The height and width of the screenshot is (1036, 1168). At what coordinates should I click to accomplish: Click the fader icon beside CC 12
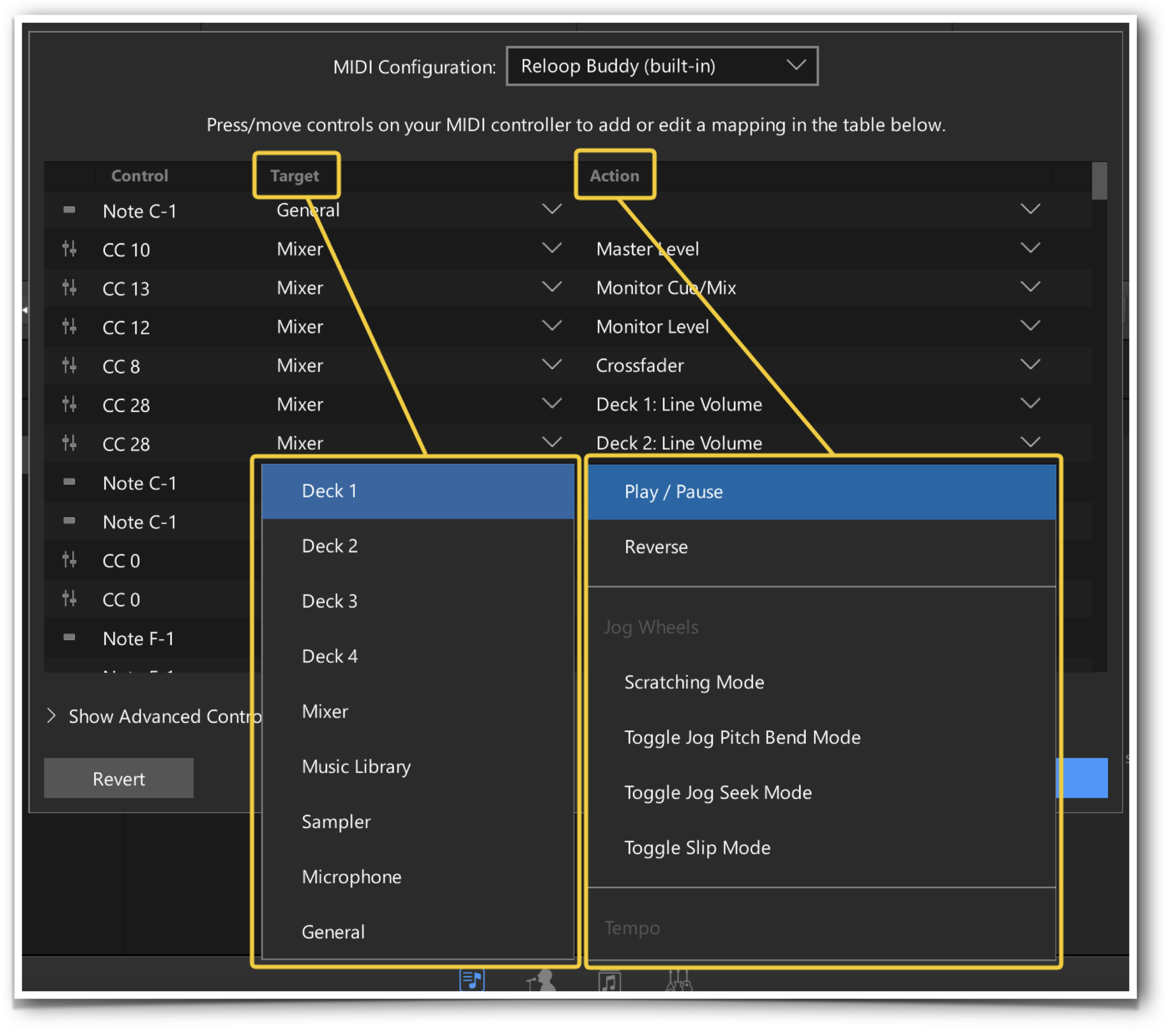(69, 327)
